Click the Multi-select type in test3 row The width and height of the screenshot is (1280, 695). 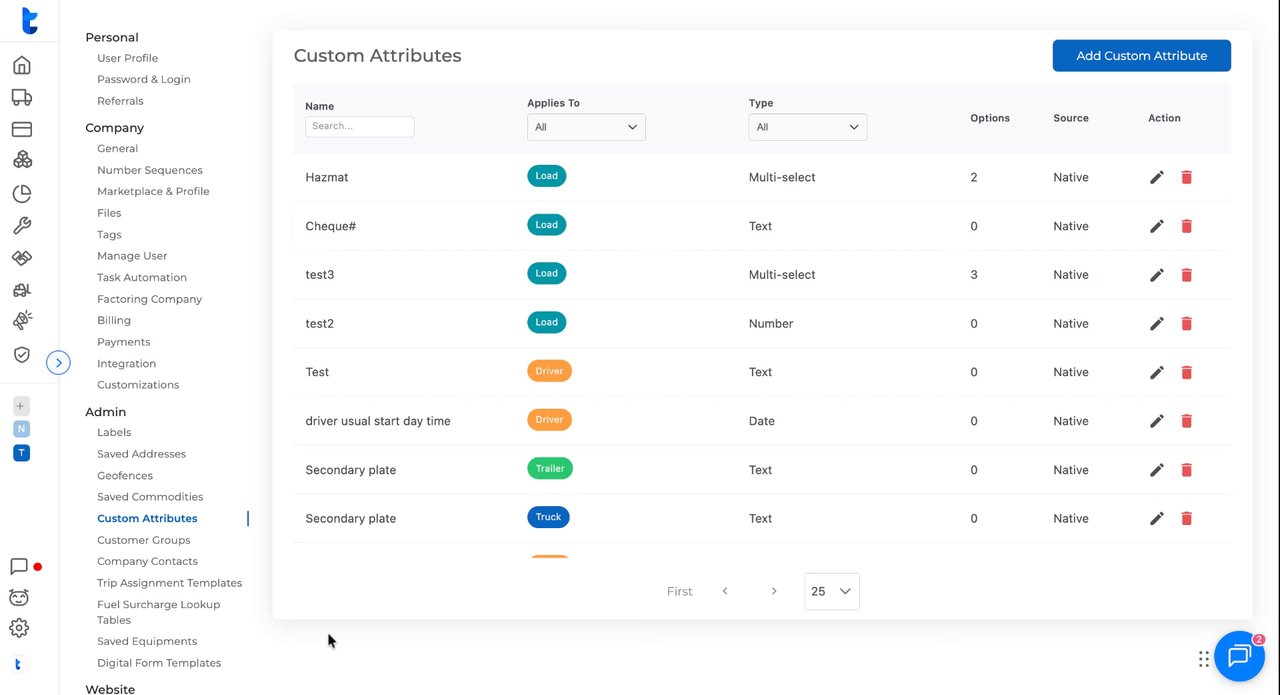[782, 275]
